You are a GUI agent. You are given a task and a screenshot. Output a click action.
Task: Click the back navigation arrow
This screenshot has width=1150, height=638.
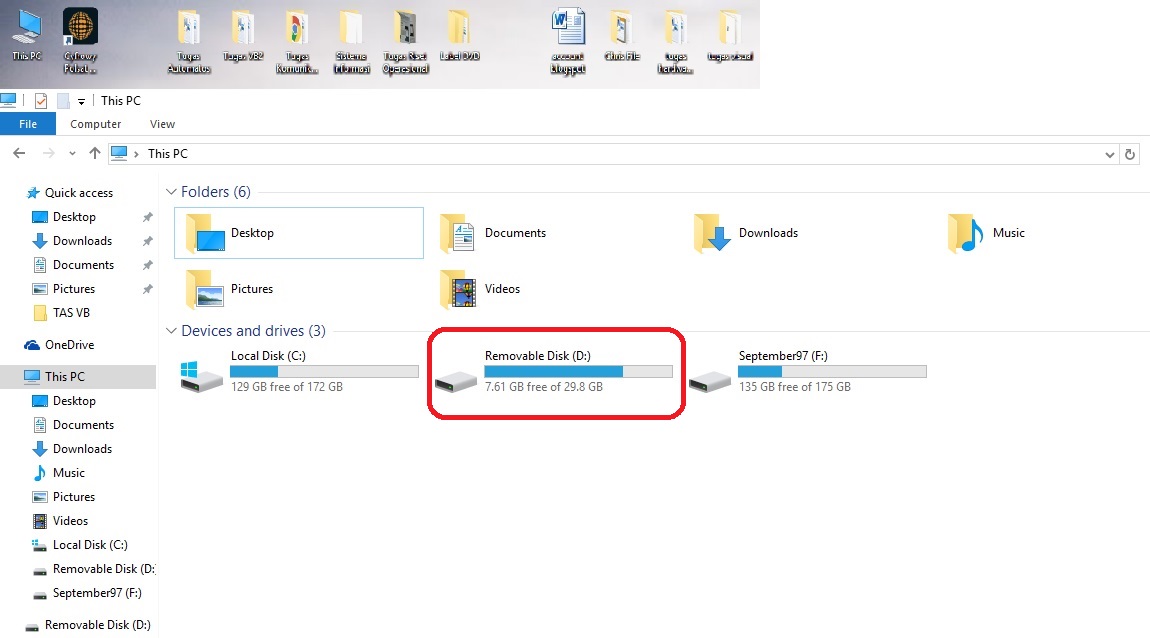click(x=18, y=153)
